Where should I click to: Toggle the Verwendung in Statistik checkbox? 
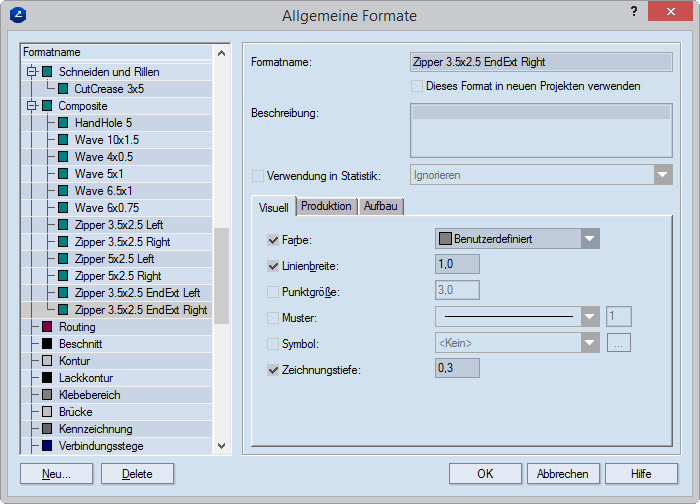(258, 176)
